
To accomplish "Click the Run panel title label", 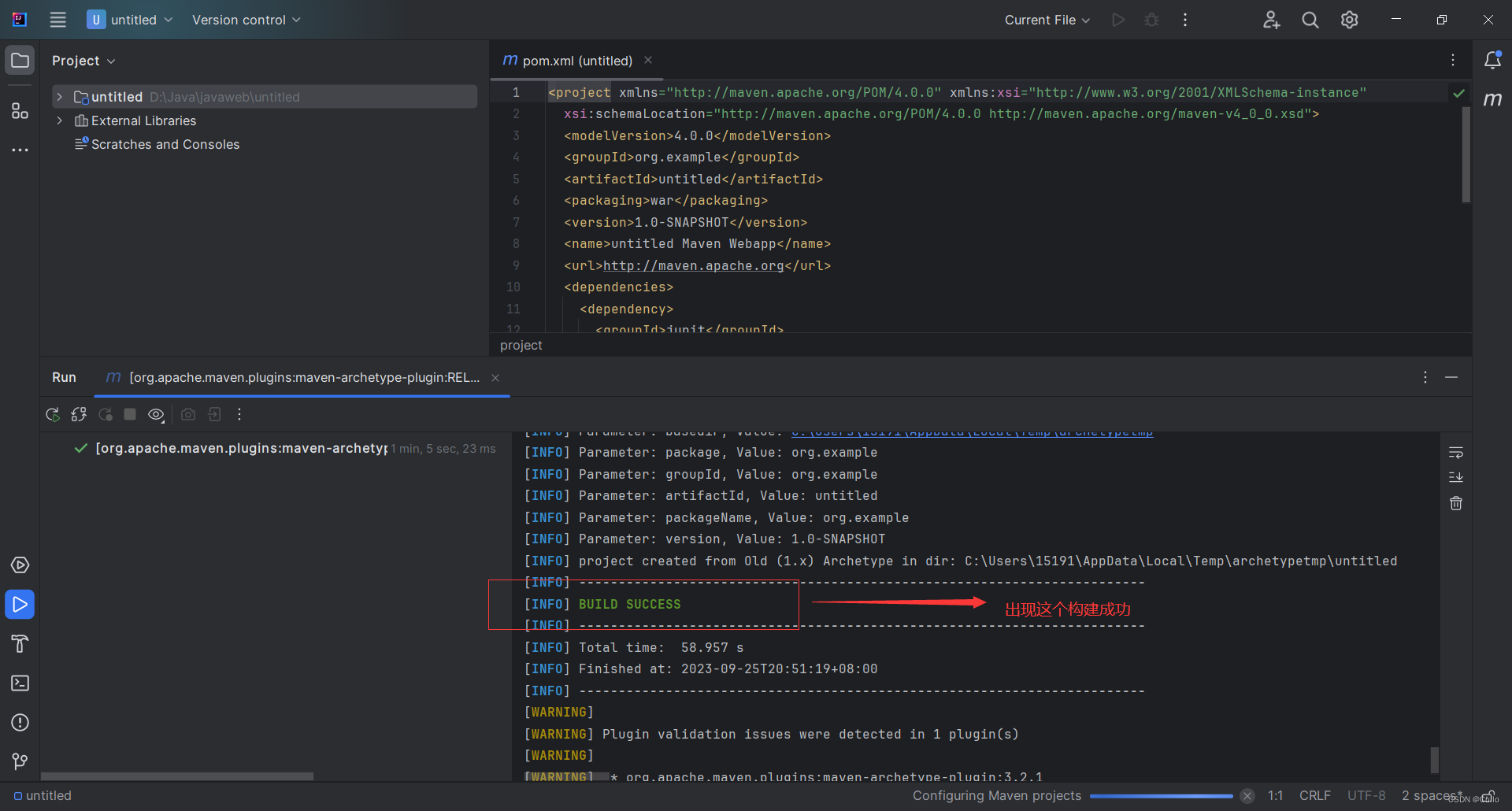I will click(64, 377).
